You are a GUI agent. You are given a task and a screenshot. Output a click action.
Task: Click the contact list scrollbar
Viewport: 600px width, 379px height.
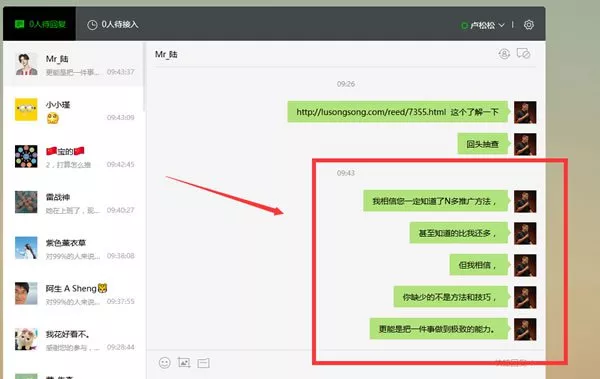(x=144, y=77)
